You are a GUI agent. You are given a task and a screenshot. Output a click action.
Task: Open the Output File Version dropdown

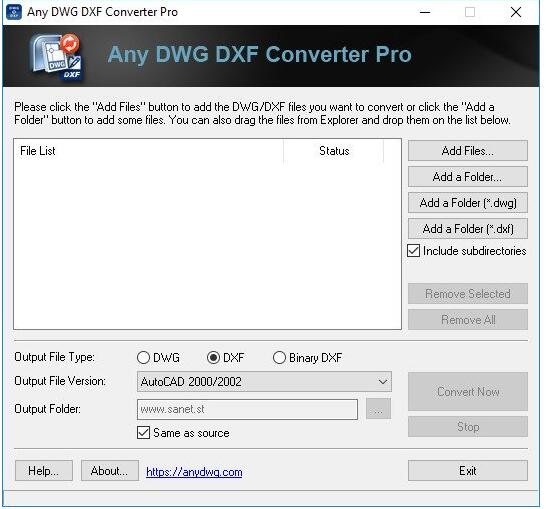coord(264,382)
